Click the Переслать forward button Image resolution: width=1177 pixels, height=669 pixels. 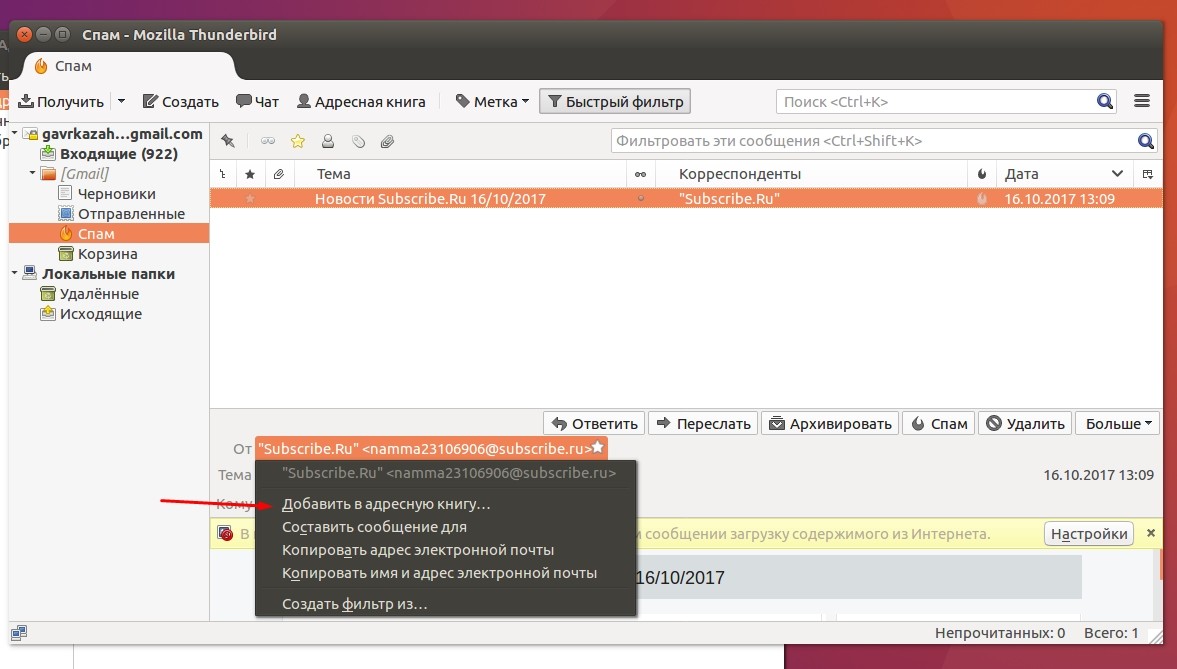[703, 423]
